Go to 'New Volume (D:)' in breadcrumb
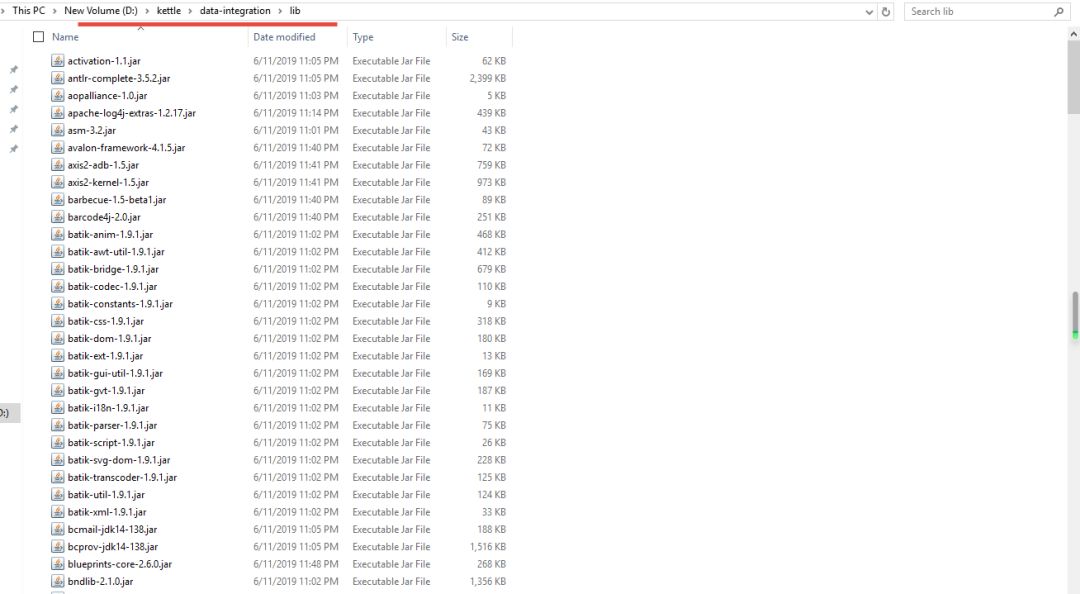This screenshot has height=594, width=1080. [x=101, y=11]
